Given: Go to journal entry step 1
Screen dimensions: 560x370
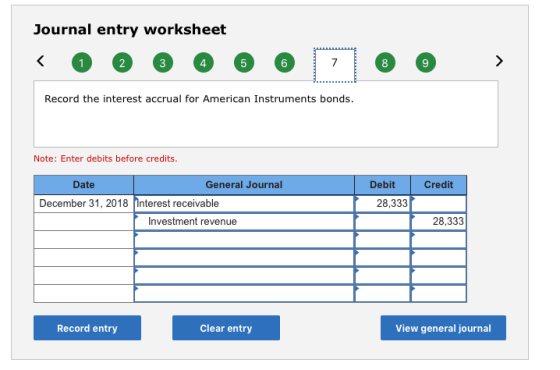Looking at the screenshot, I should (x=82, y=63).
